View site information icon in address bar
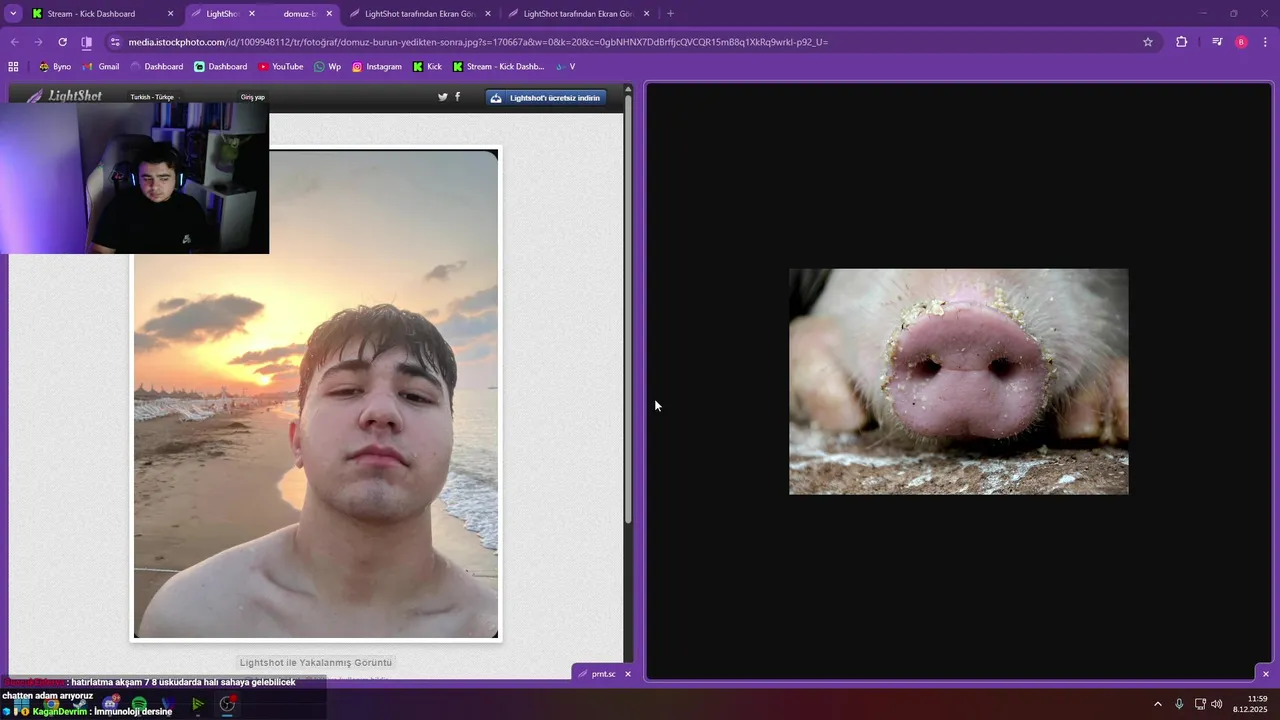The width and height of the screenshot is (1280, 720). click(x=115, y=42)
